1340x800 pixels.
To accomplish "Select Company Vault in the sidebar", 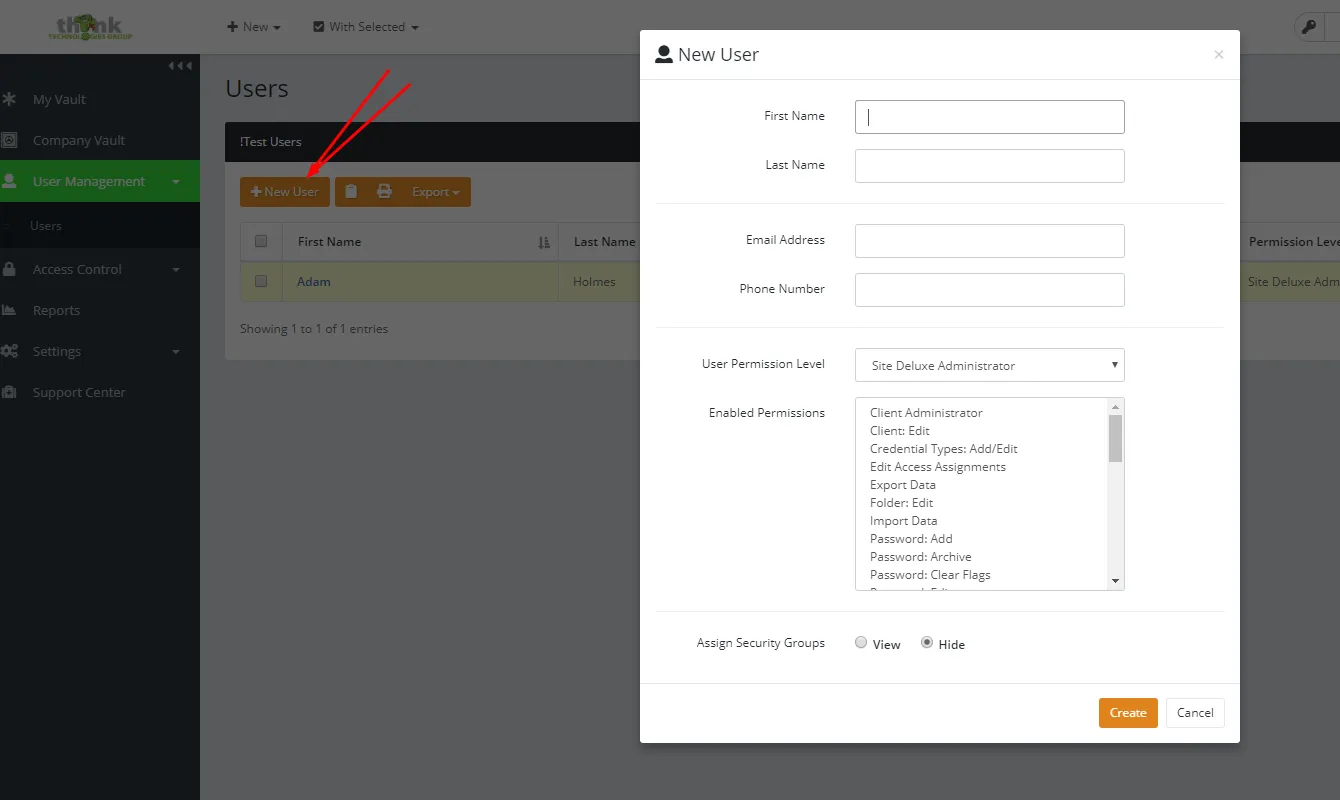I will pyautogui.click(x=78, y=140).
